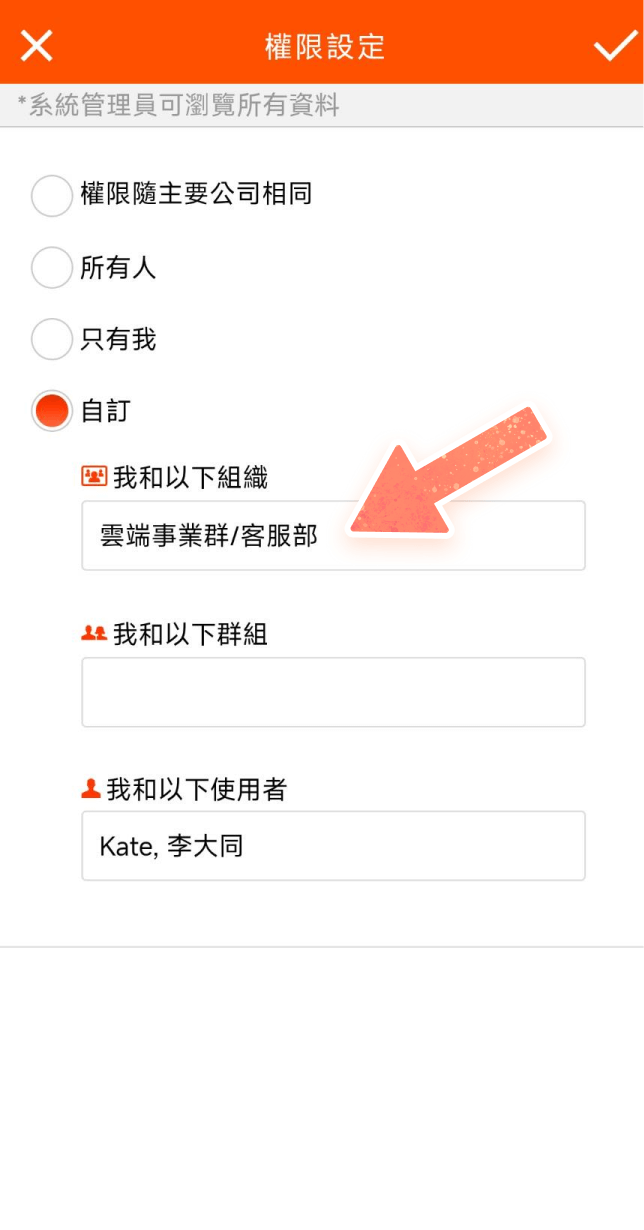
Task: Select the 權限隨主要公司相同 radio button
Action: 52,195
